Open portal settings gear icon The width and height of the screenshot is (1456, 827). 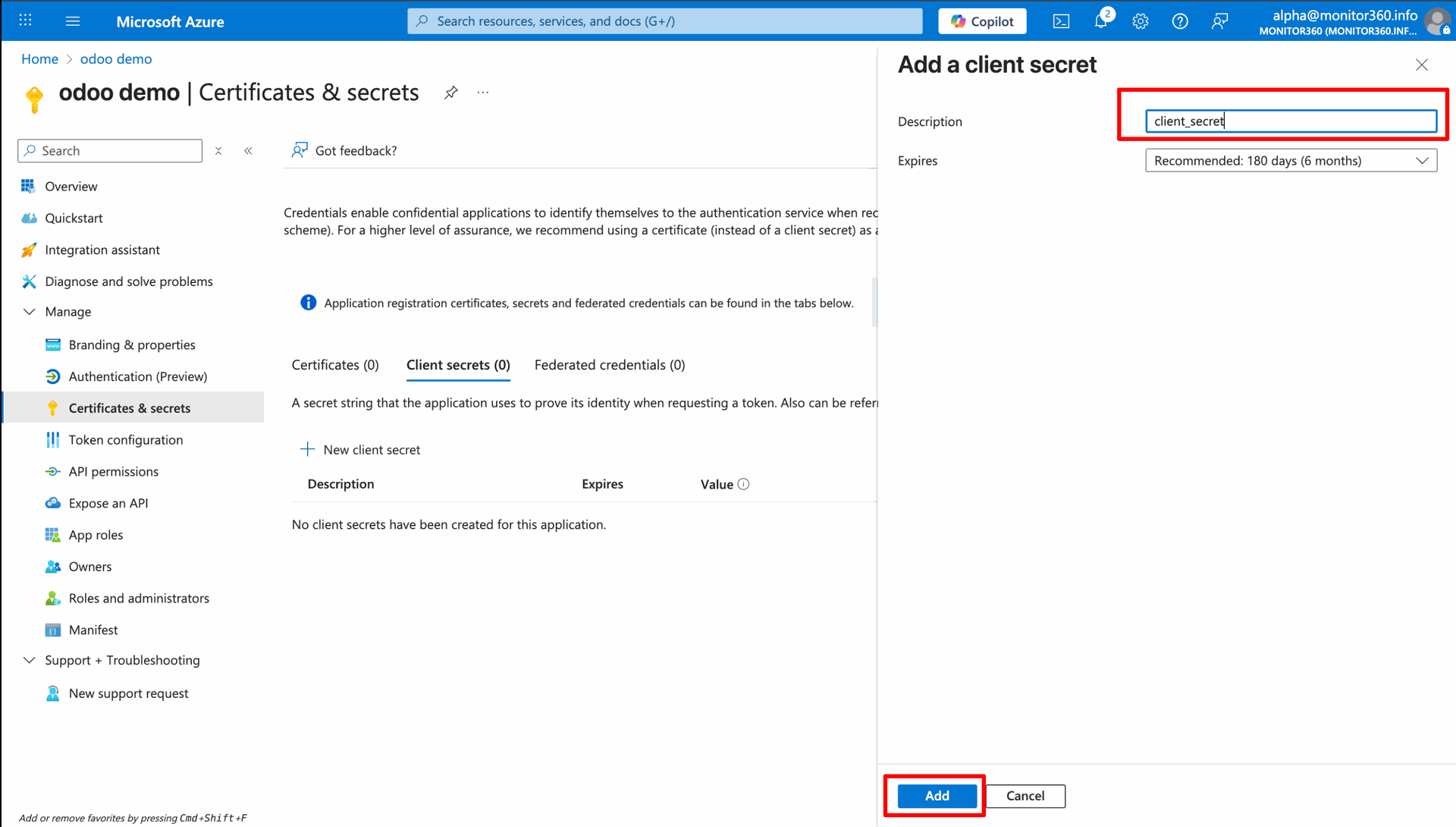[x=1141, y=21]
